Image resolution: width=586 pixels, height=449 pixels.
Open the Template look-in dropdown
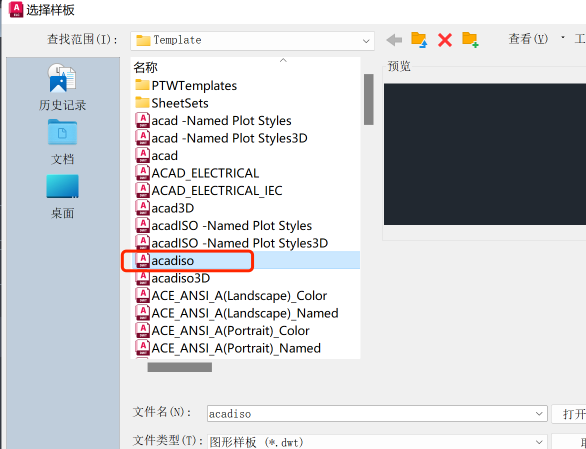(x=253, y=40)
